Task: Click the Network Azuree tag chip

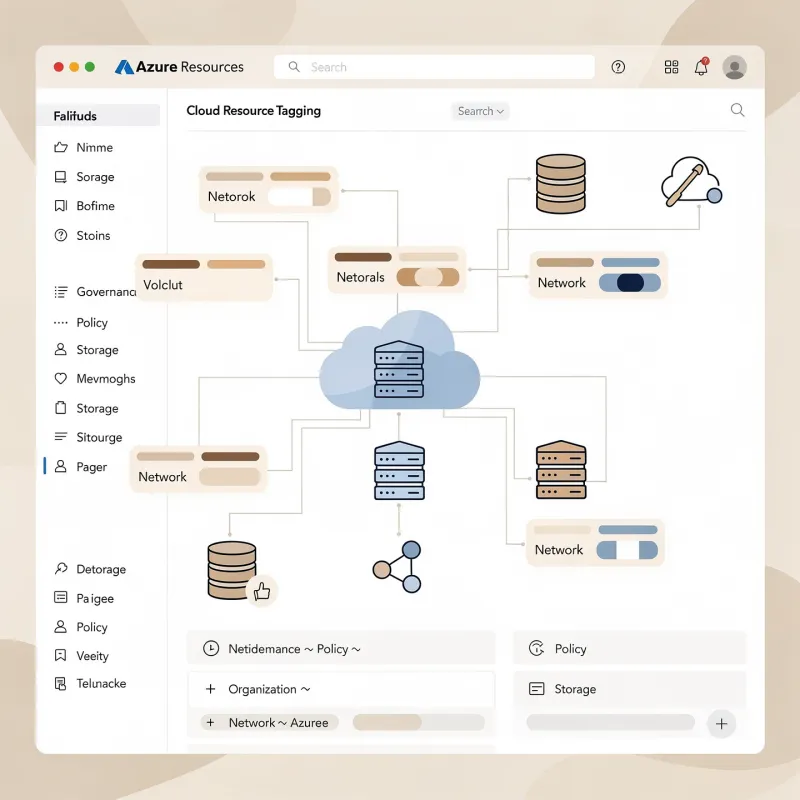Action: point(269,722)
